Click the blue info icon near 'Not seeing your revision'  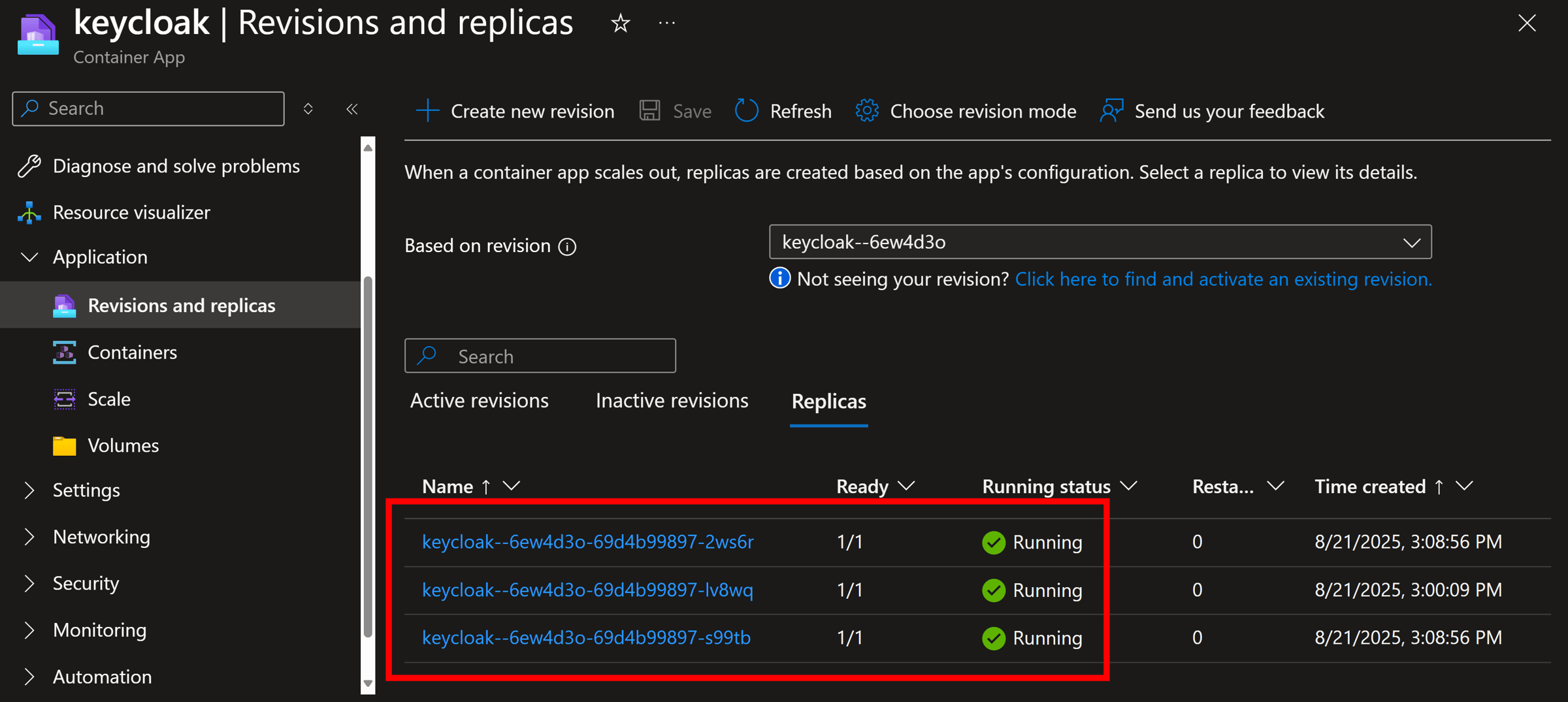(779, 278)
